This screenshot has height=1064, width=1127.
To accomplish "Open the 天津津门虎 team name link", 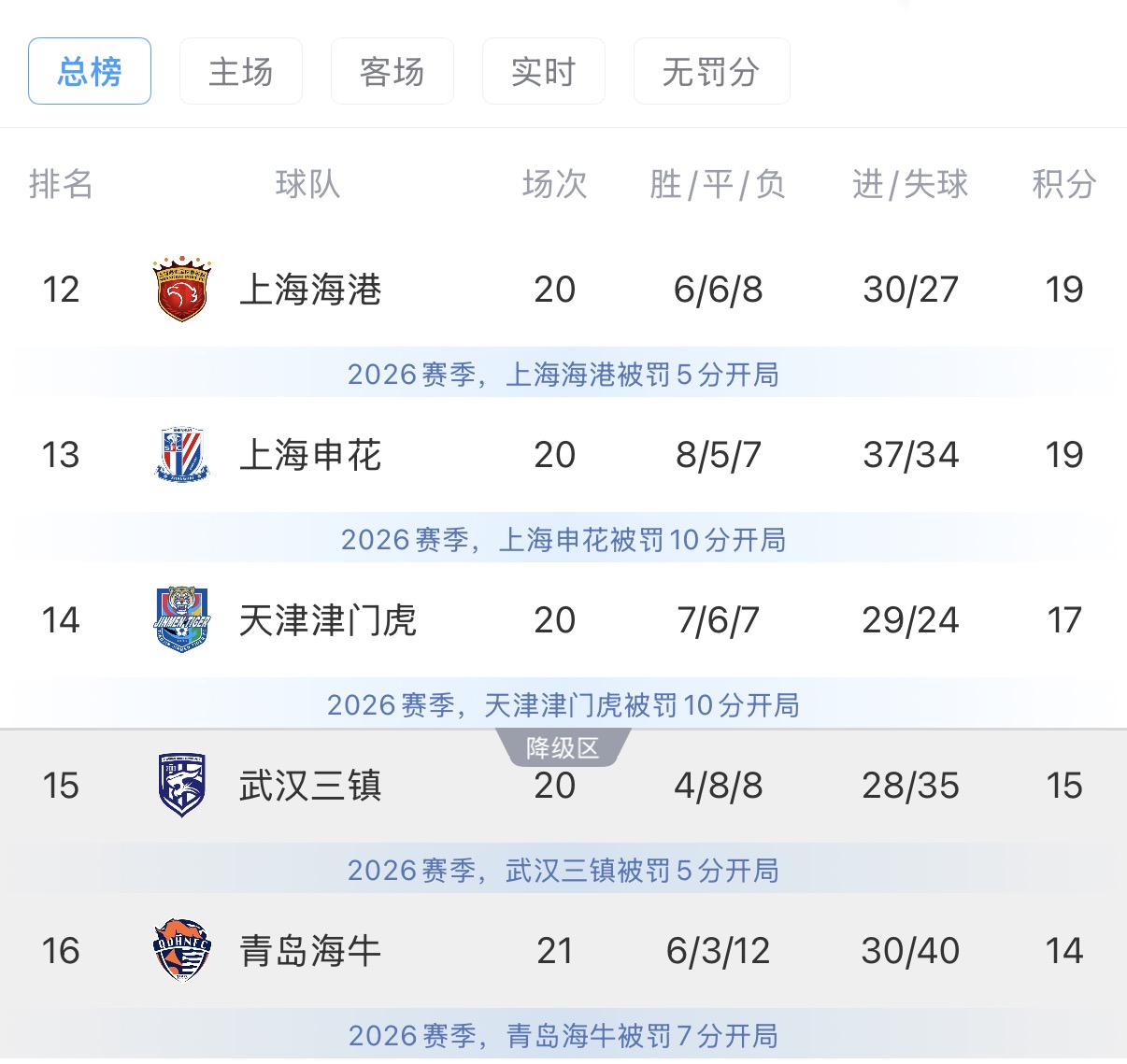I will pos(328,620).
